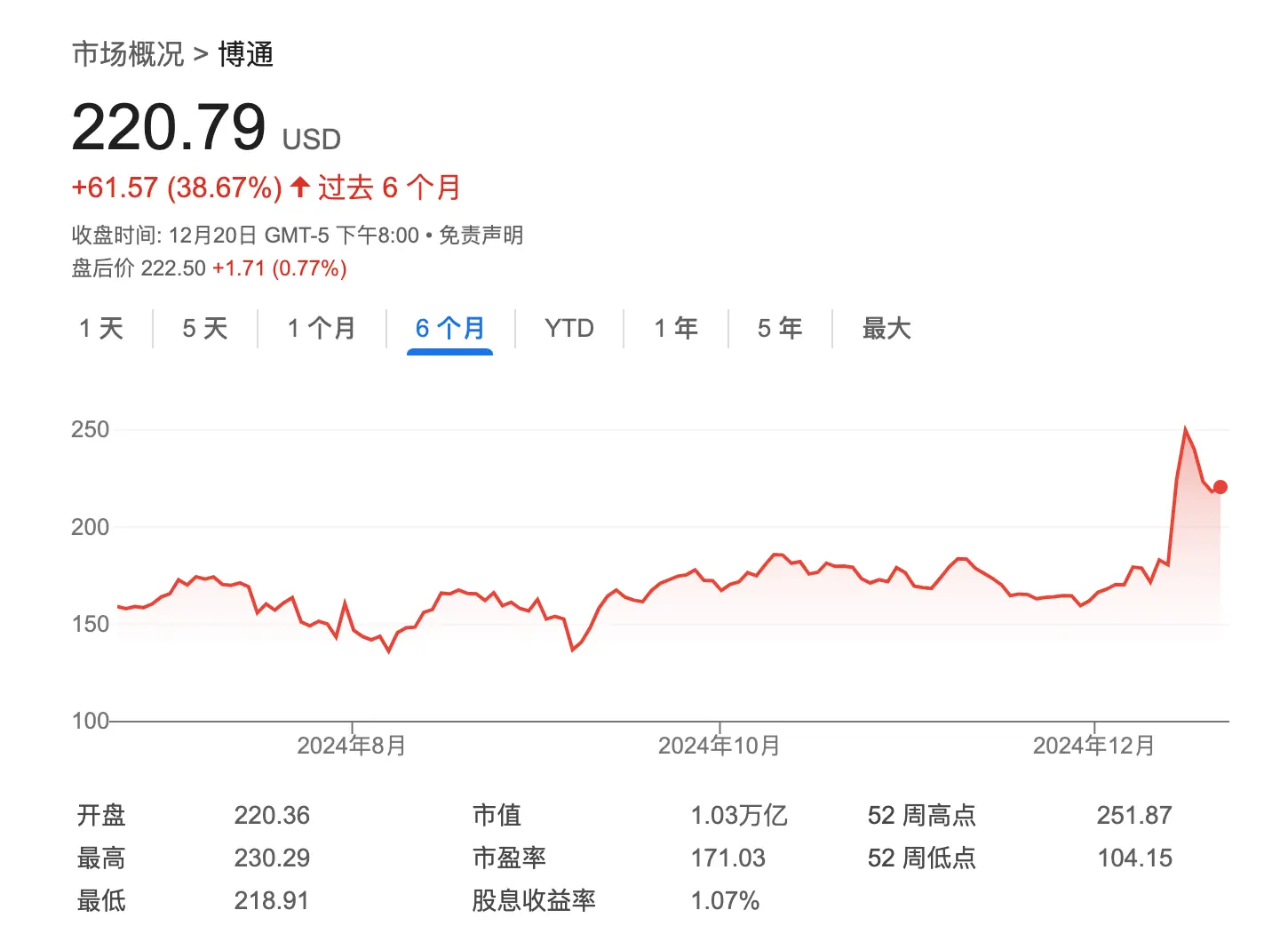
Task: Click the 52 周高点 label
Action: (922, 815)
